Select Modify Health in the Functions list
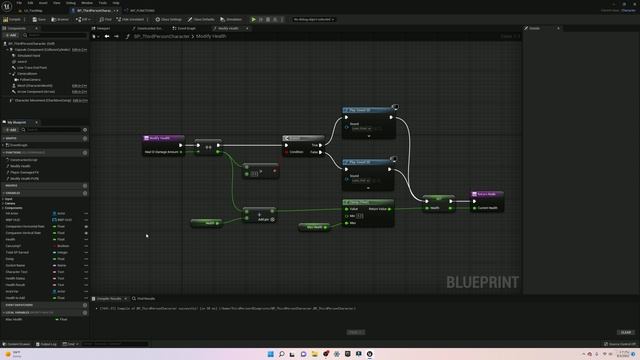 (20, 166)
